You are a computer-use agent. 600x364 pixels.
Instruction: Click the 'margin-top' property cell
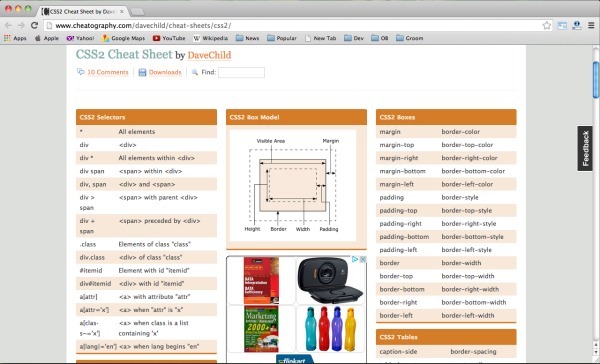coord(396,145)
